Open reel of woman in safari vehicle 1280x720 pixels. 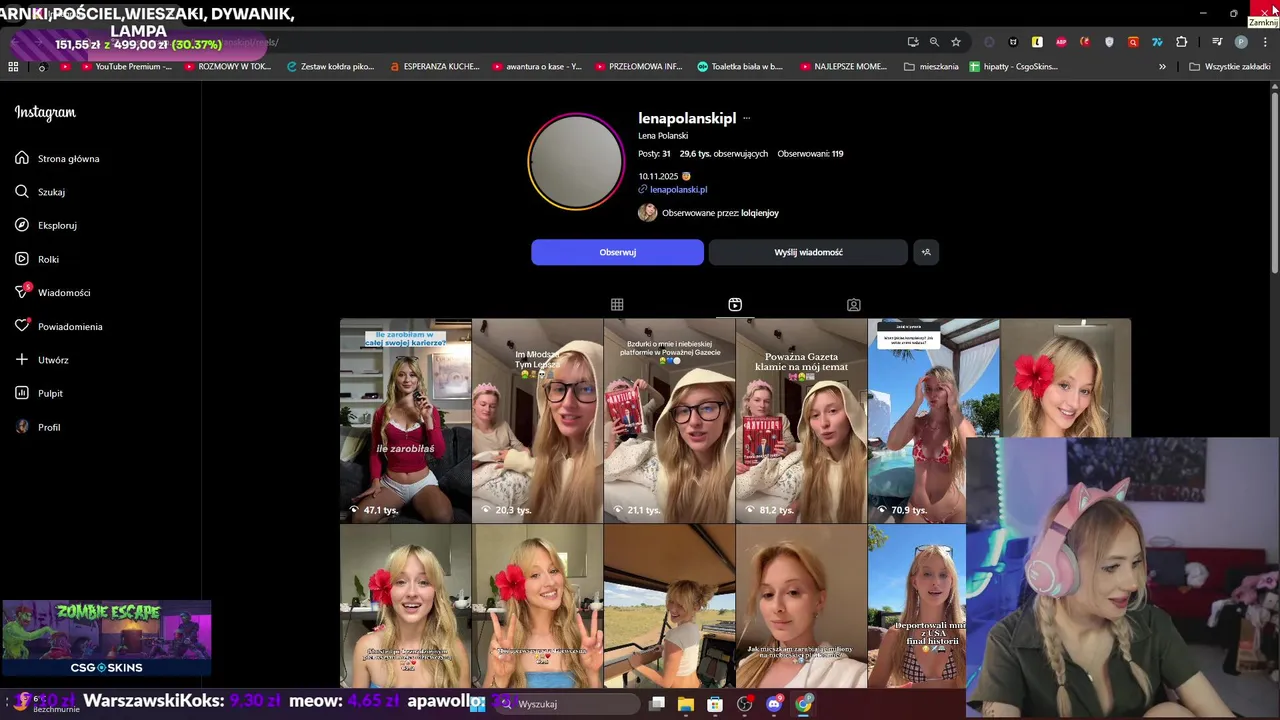[x=669, y=606]
